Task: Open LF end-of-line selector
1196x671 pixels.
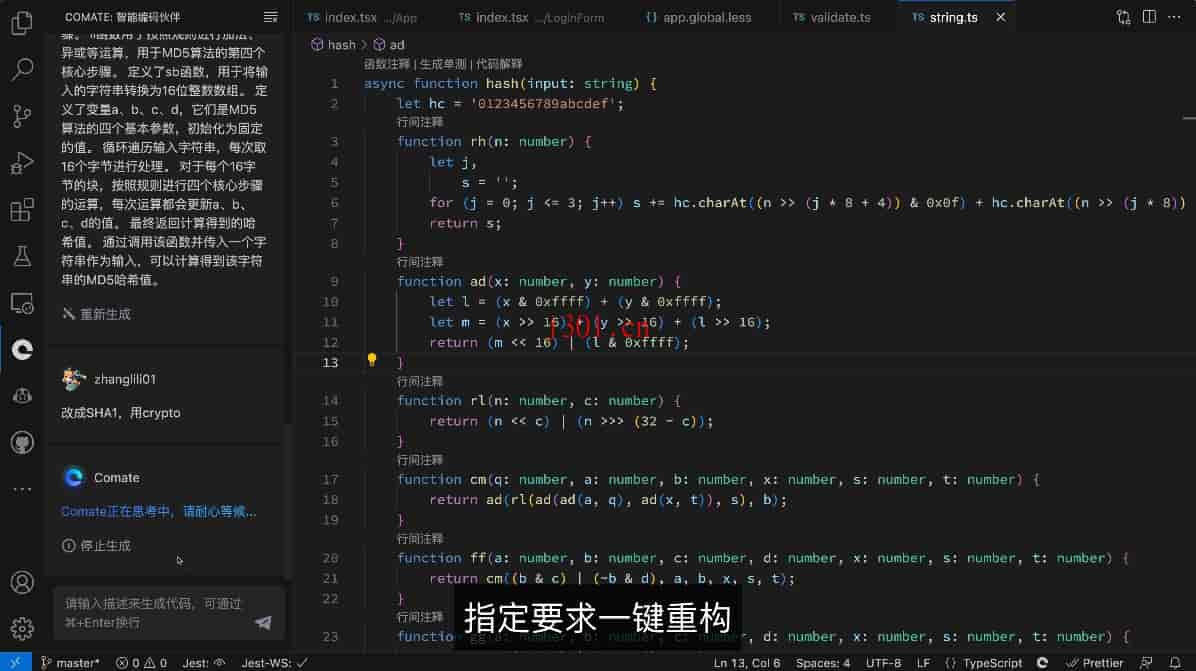Action: tap(923, 663)
